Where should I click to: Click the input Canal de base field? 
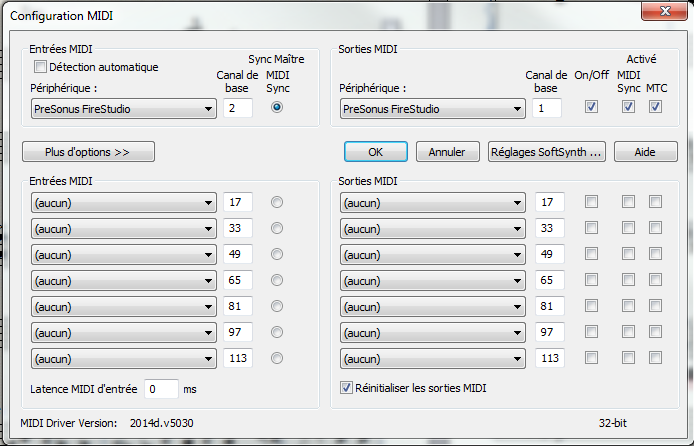238,108
